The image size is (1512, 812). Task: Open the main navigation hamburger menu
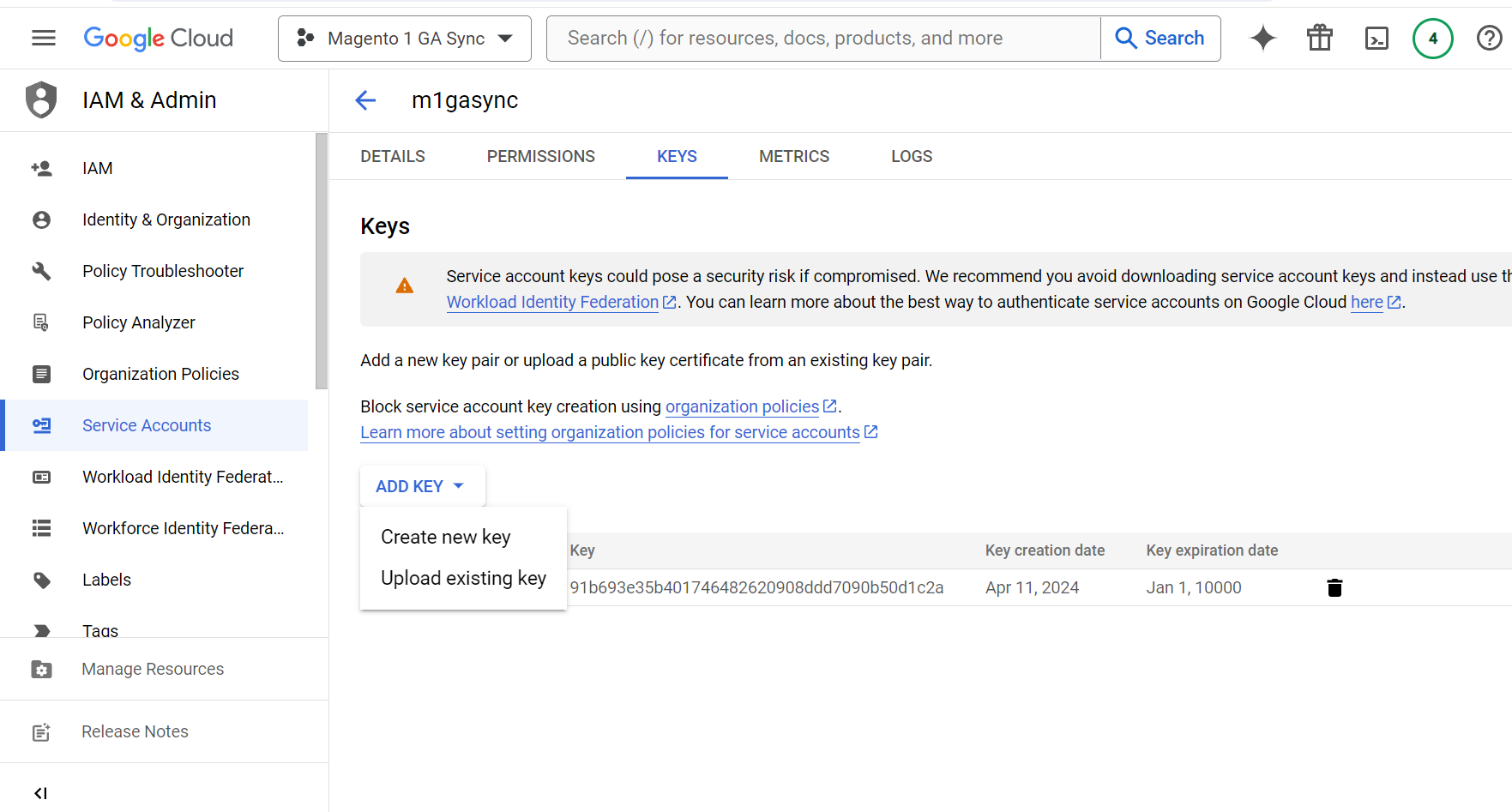point(43,38)
